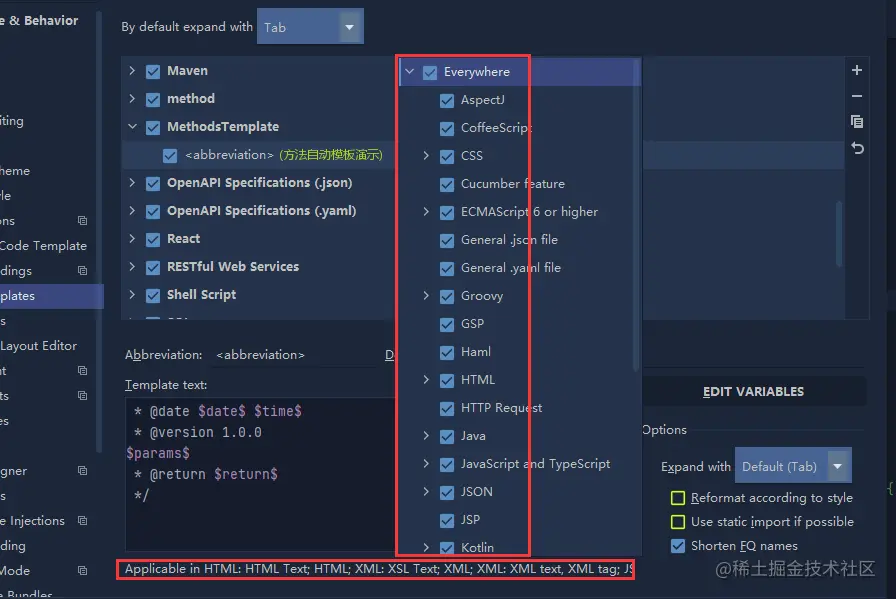896x599 pixels.
Task: Toggle 'General .yaml file' context checkbox
Action: pyautogui.click(x=447, y=269)
